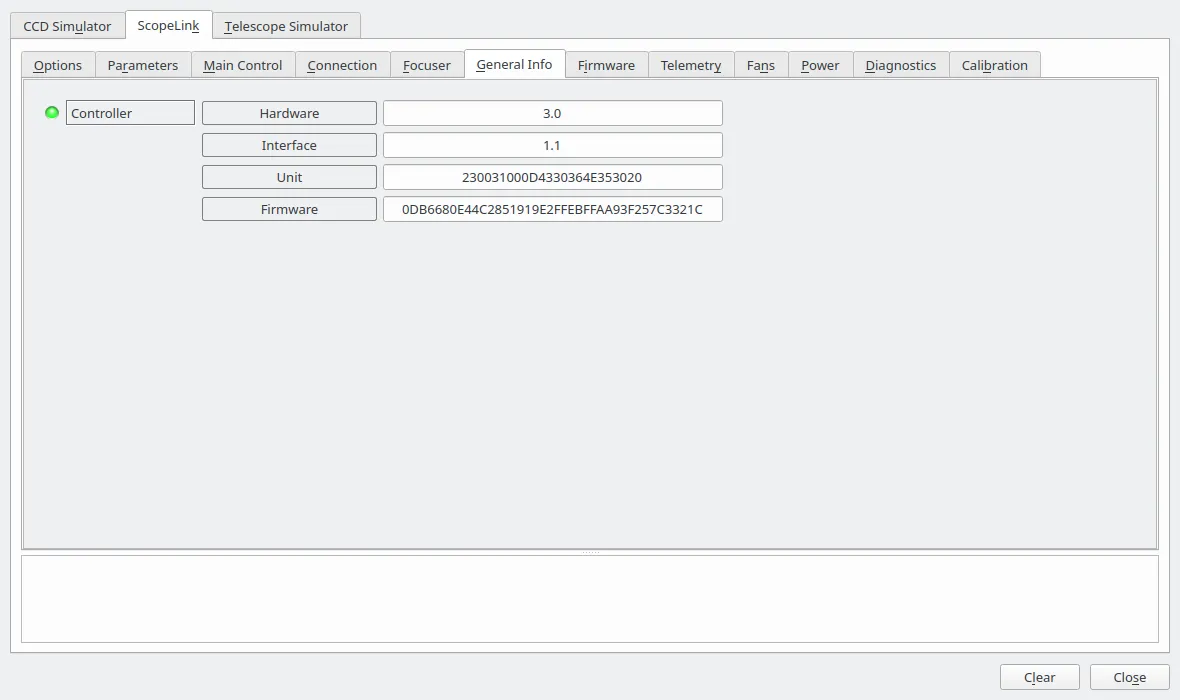Viewport: 1180px width, 700px height.
Task: Click the Firmware hash value field
Action: pos(552,209)
